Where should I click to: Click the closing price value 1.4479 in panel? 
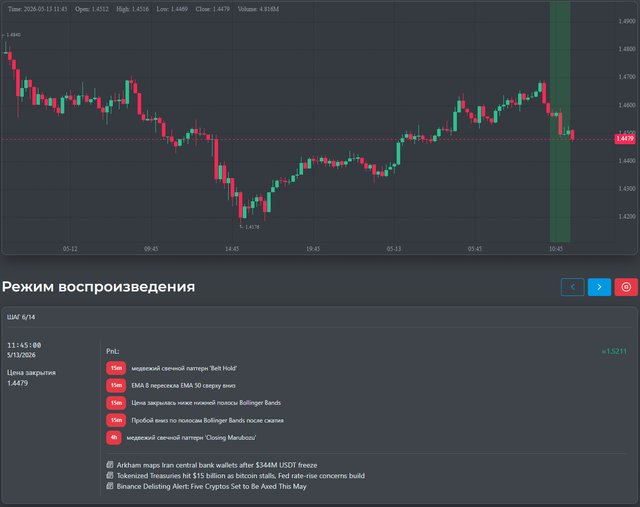18,383
